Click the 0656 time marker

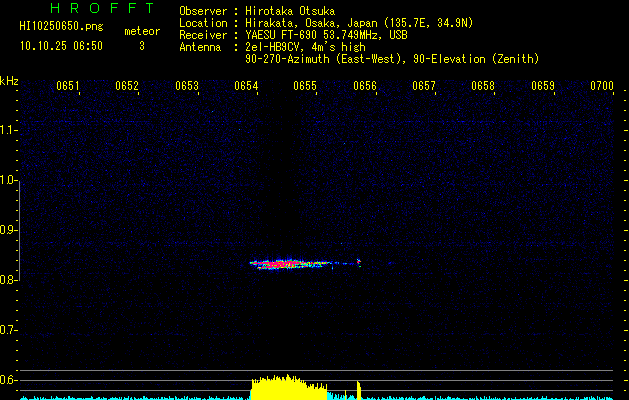(x=365, y=86)
